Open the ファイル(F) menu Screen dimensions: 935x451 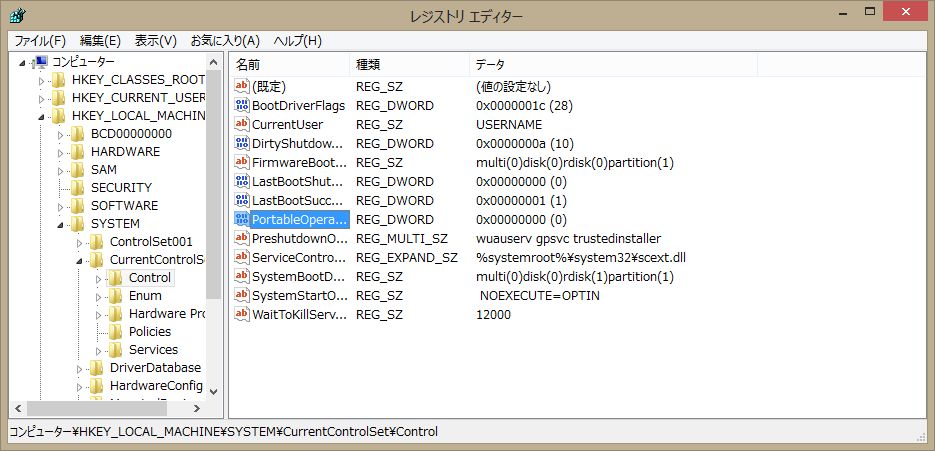coord(40,41)
